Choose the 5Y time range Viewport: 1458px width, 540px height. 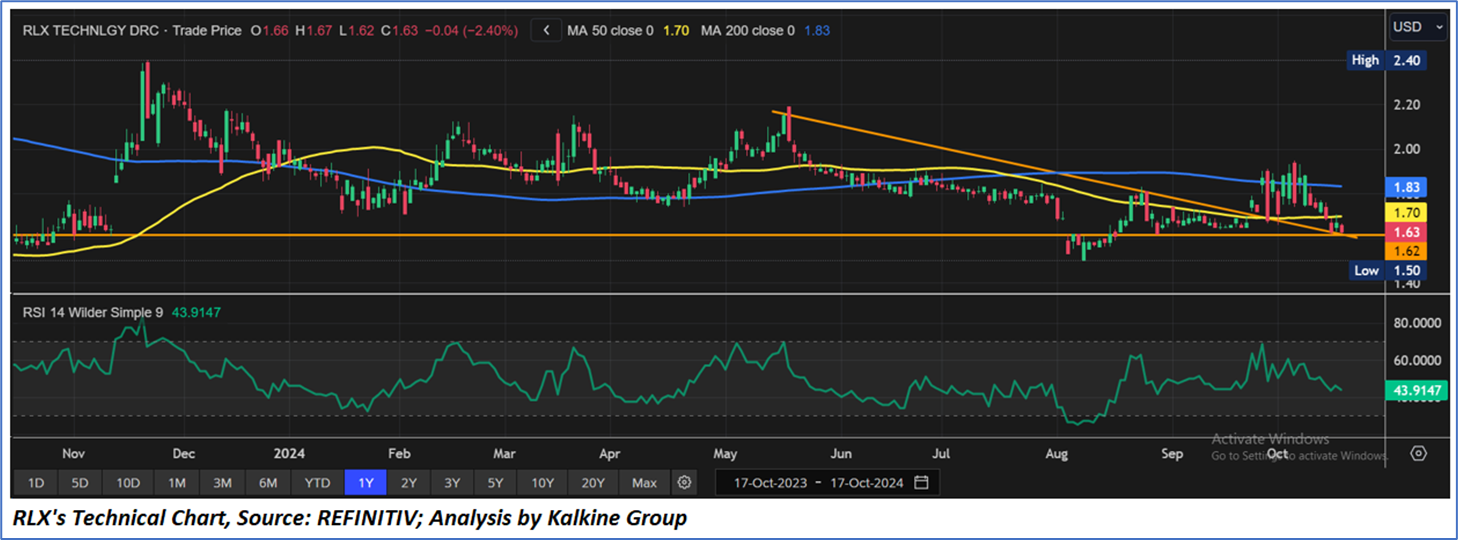(x=496, y=483)
